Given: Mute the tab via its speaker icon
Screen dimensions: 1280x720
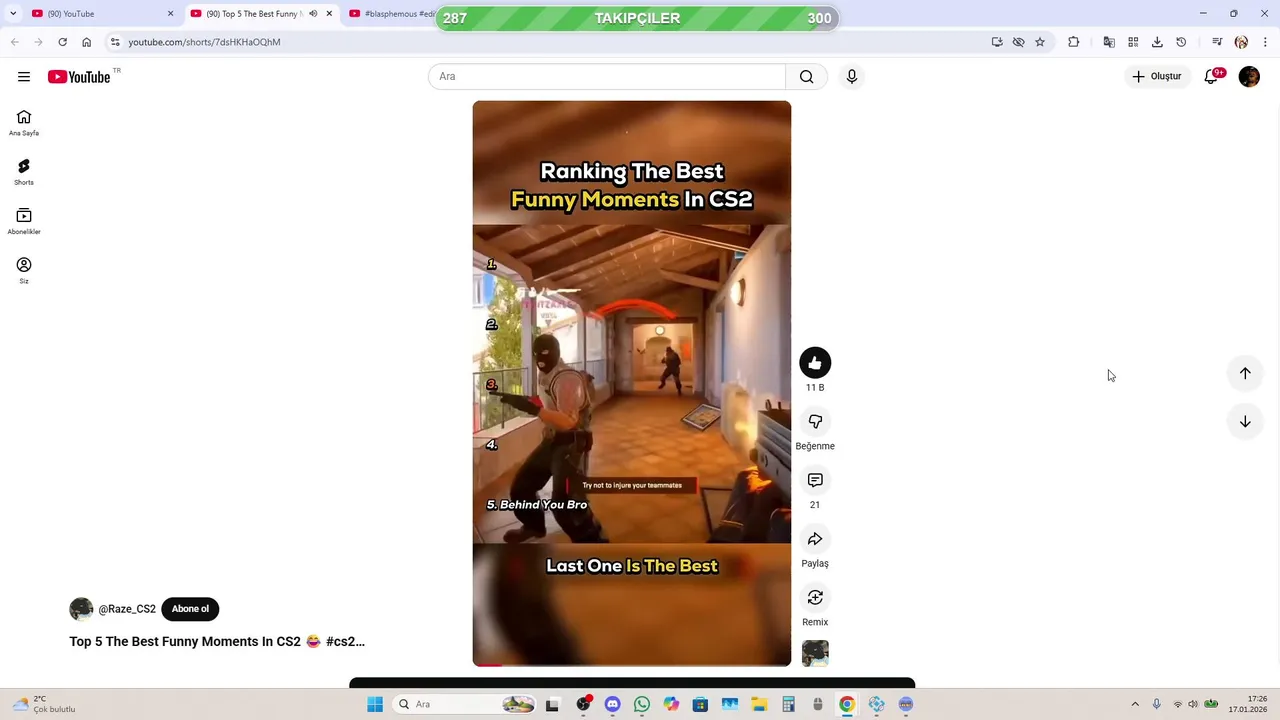Looking at the screenshot, I should 313,14.
